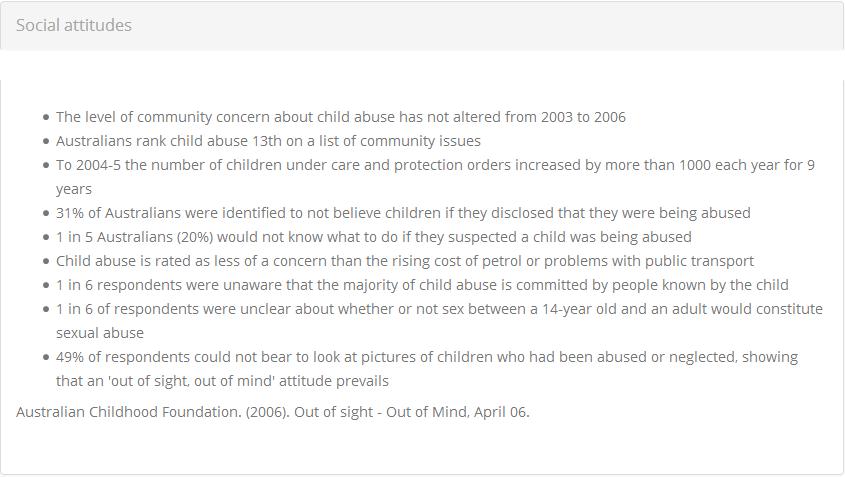The image size is (845, 477).
Task: Click the bullet about people known by the child
Action: 422,285
